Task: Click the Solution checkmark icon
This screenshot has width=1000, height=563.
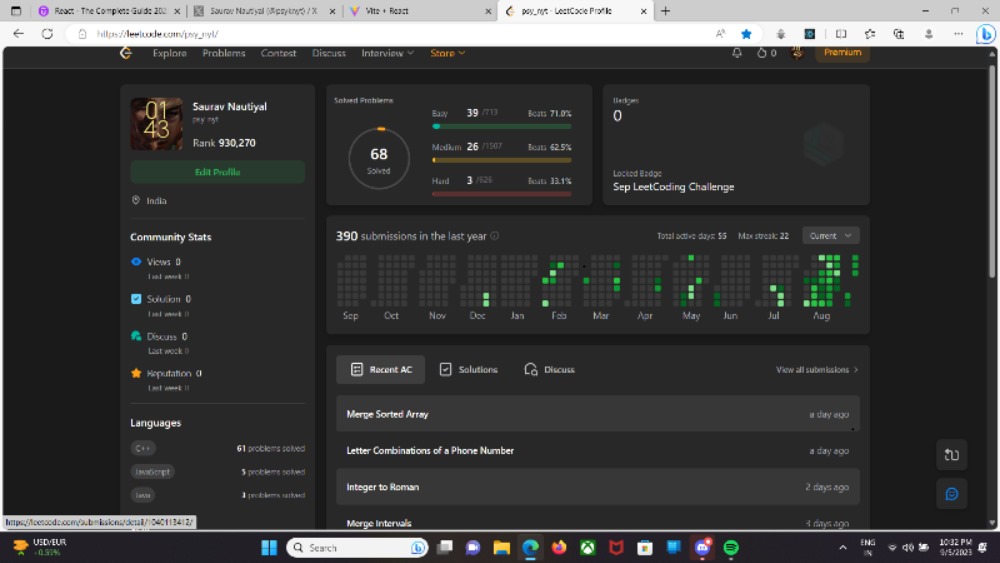Action: [136, 298]
